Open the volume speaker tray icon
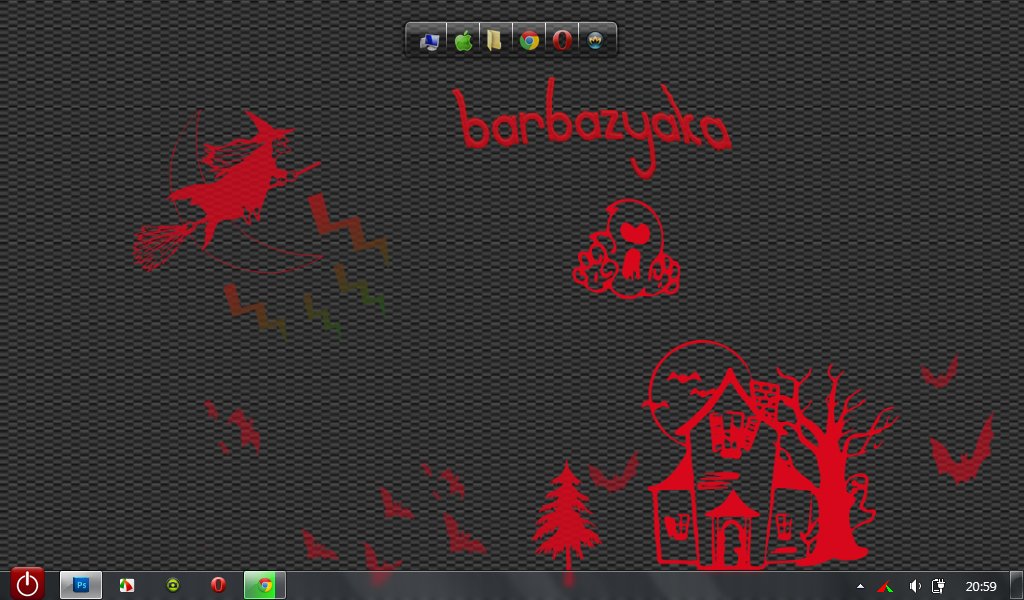 click(915, 586)
